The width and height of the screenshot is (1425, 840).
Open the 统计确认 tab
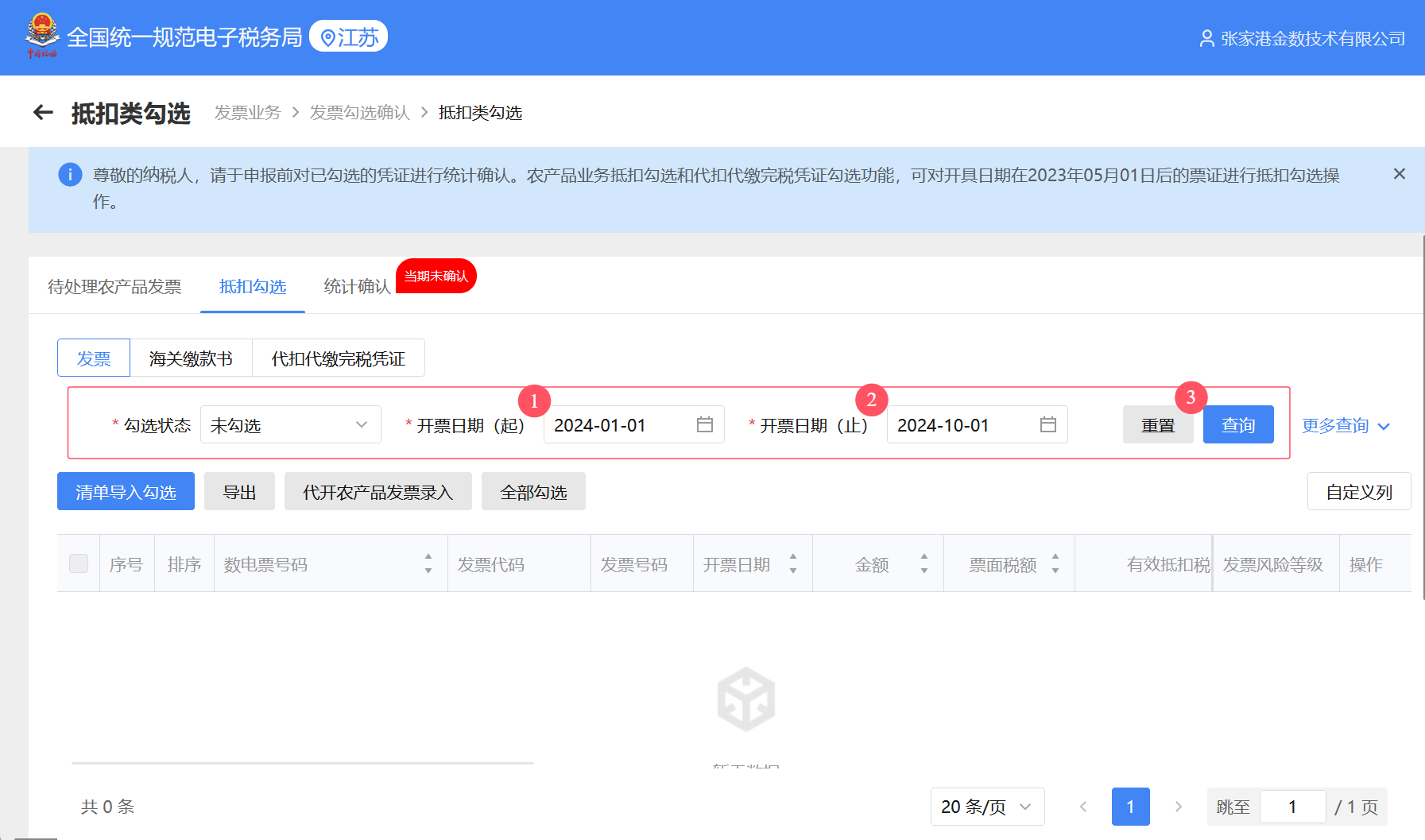tap(357, 286)
